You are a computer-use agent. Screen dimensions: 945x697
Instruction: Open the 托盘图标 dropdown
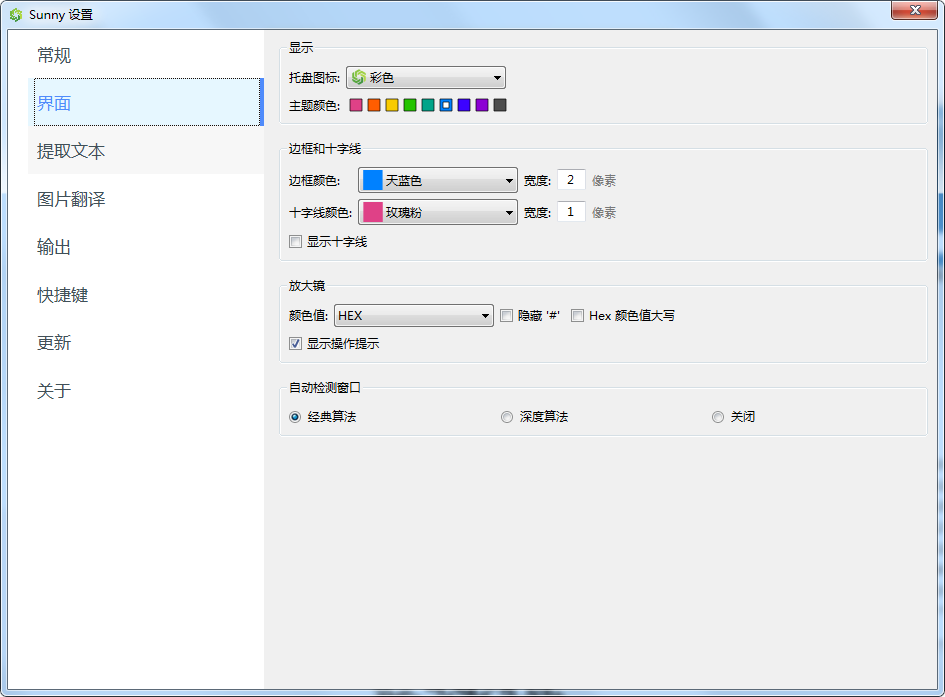coord(494,77)
